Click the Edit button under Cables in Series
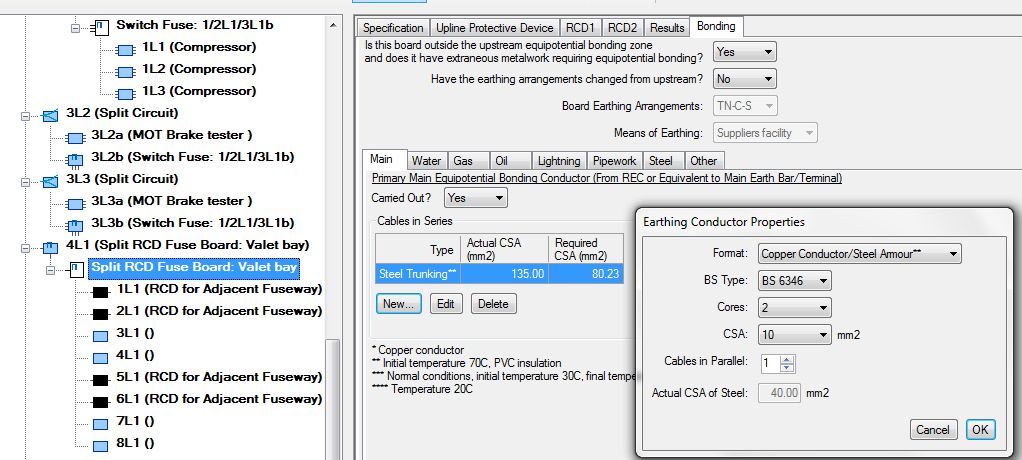The width and height of the screenshot is (1022, 460). (x=445, y=304)
